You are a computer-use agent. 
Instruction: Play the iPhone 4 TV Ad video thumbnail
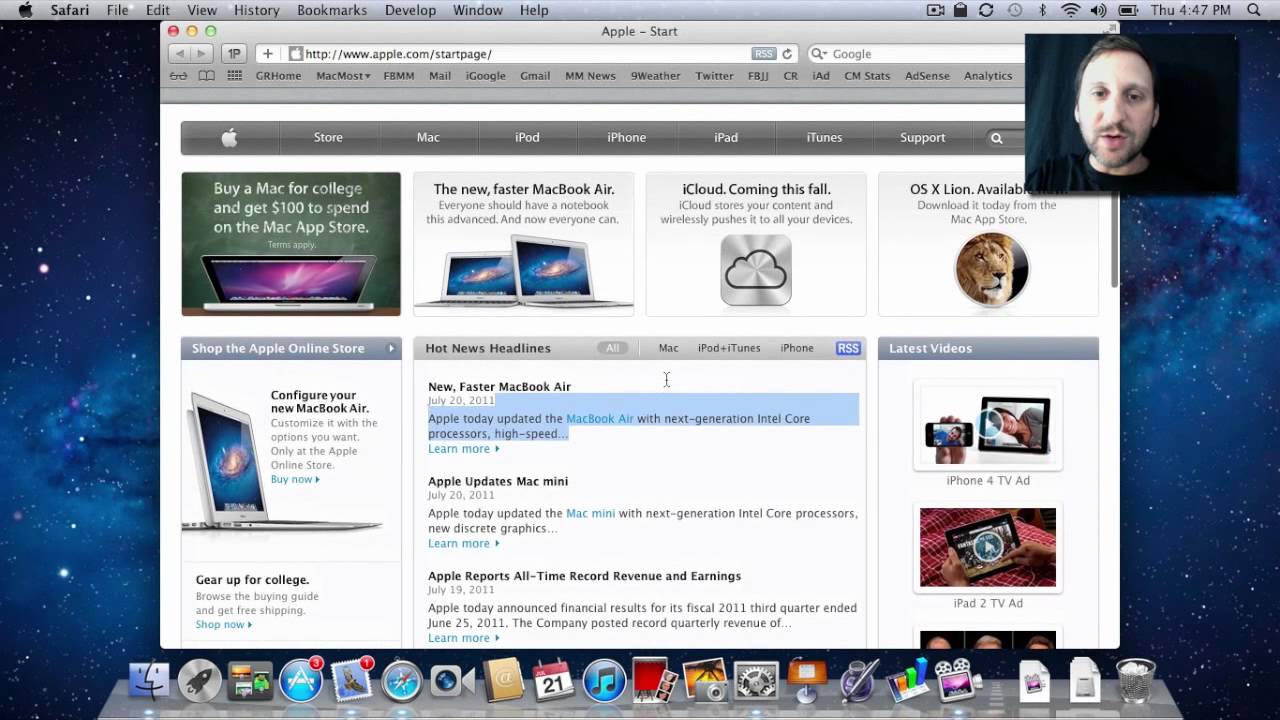pyautogui.click(x=988, y=425)
